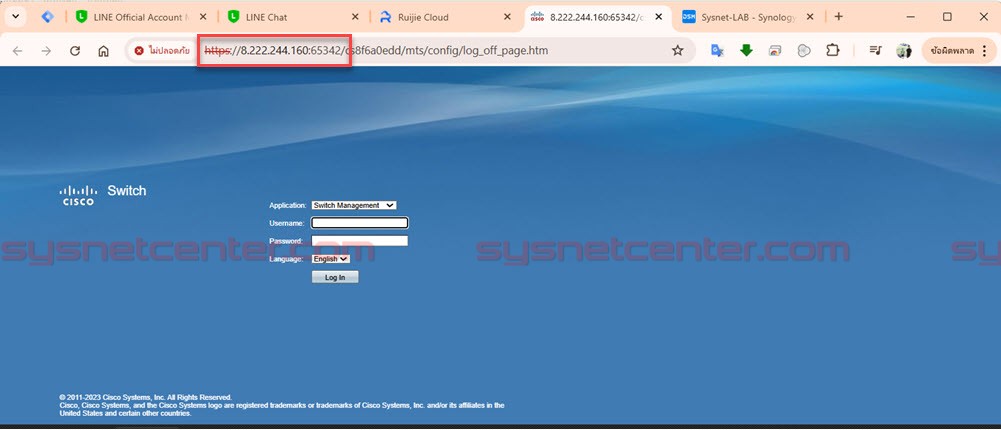The width and height of the screenshot is (1001, 430).
Task: Open the media control music icon
Action: coord(875,51)
